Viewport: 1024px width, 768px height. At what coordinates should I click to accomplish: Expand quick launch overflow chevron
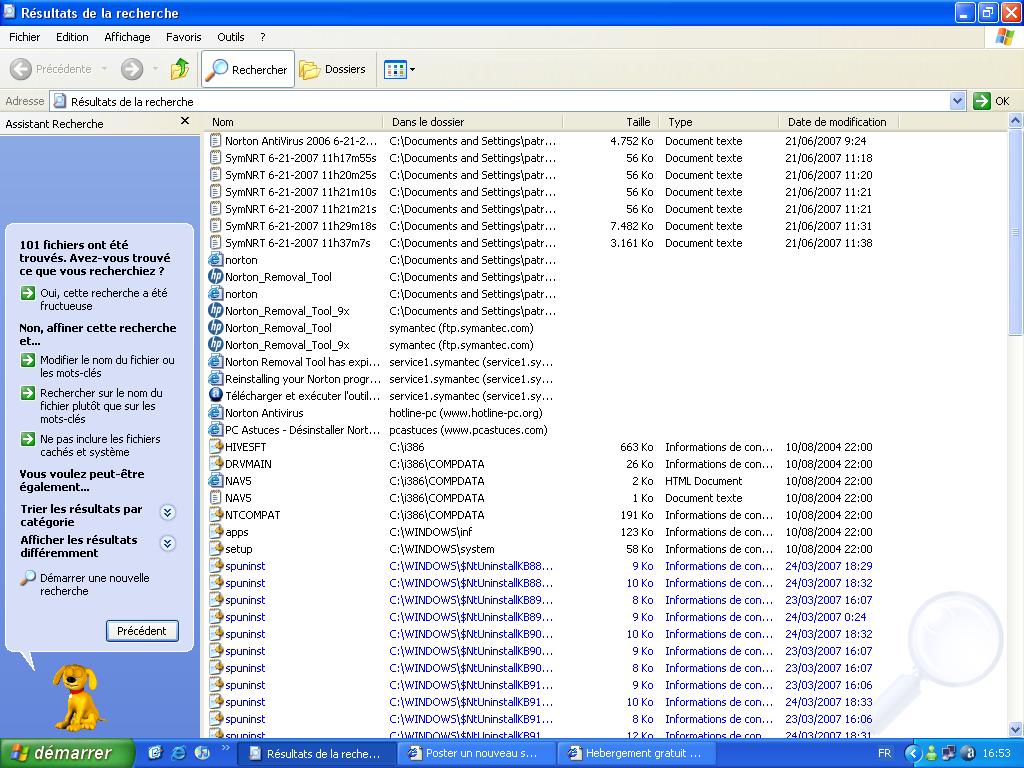click(226, 748)
